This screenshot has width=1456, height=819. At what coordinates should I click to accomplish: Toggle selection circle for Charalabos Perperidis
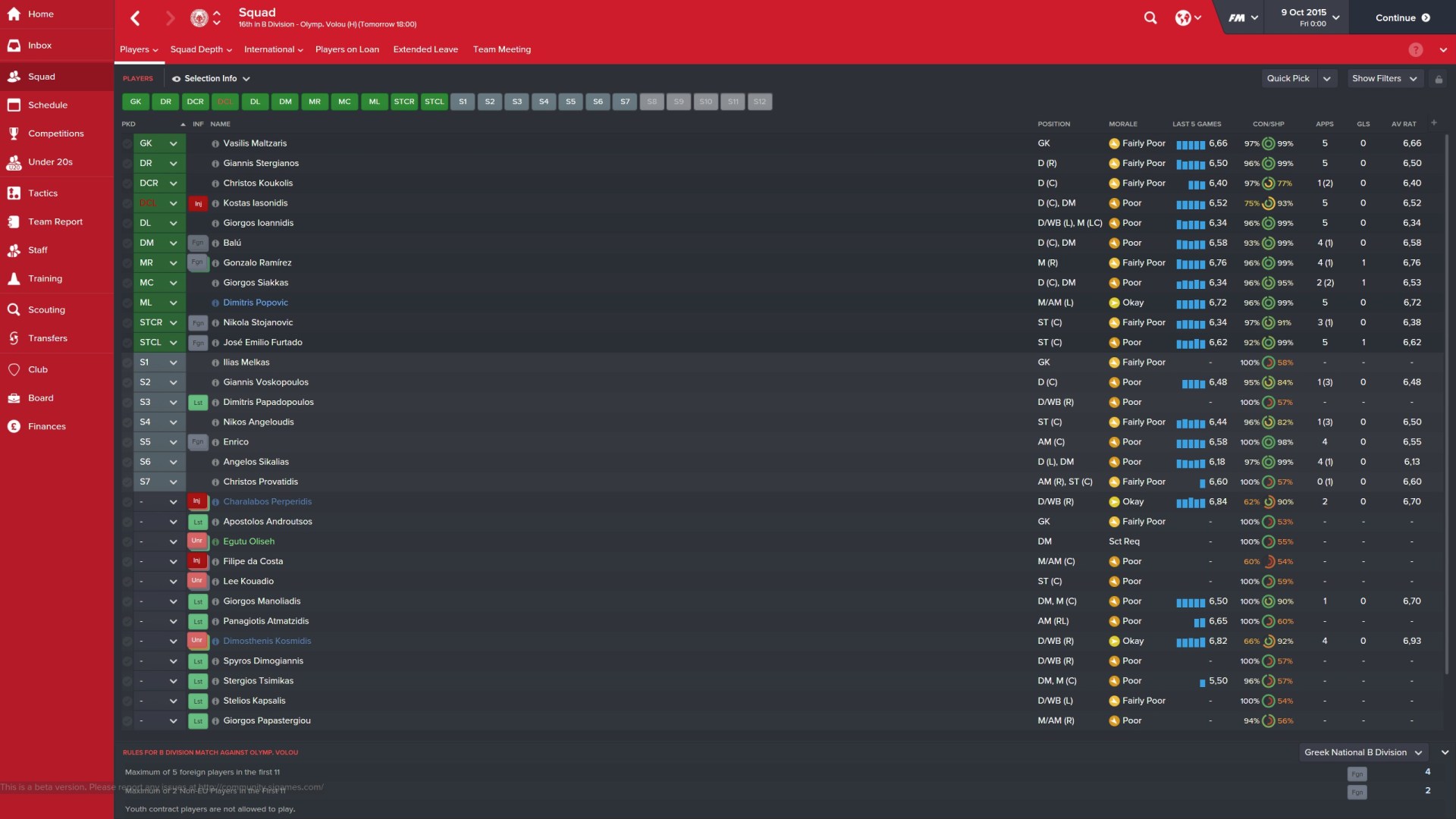127,502
